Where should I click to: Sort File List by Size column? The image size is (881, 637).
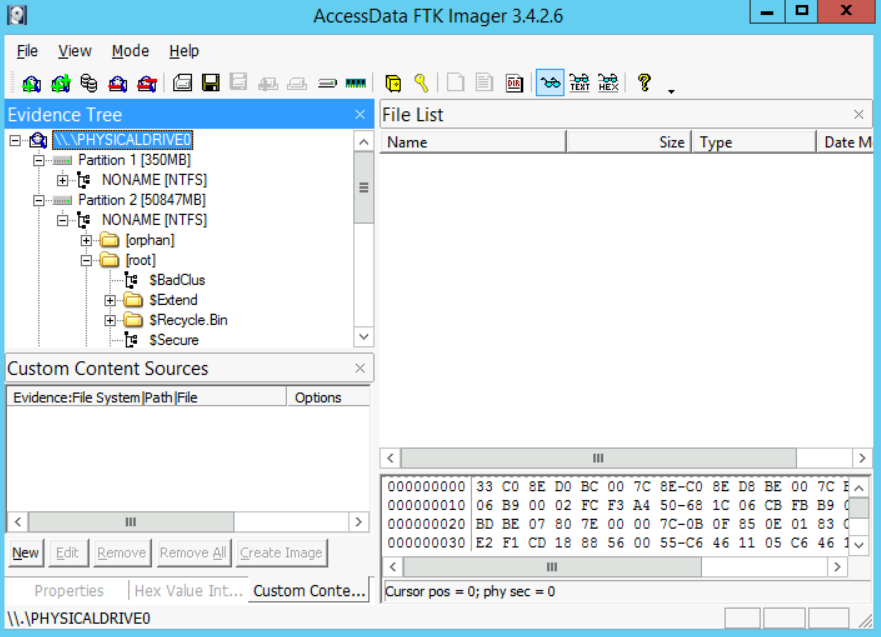pos(630,142)
